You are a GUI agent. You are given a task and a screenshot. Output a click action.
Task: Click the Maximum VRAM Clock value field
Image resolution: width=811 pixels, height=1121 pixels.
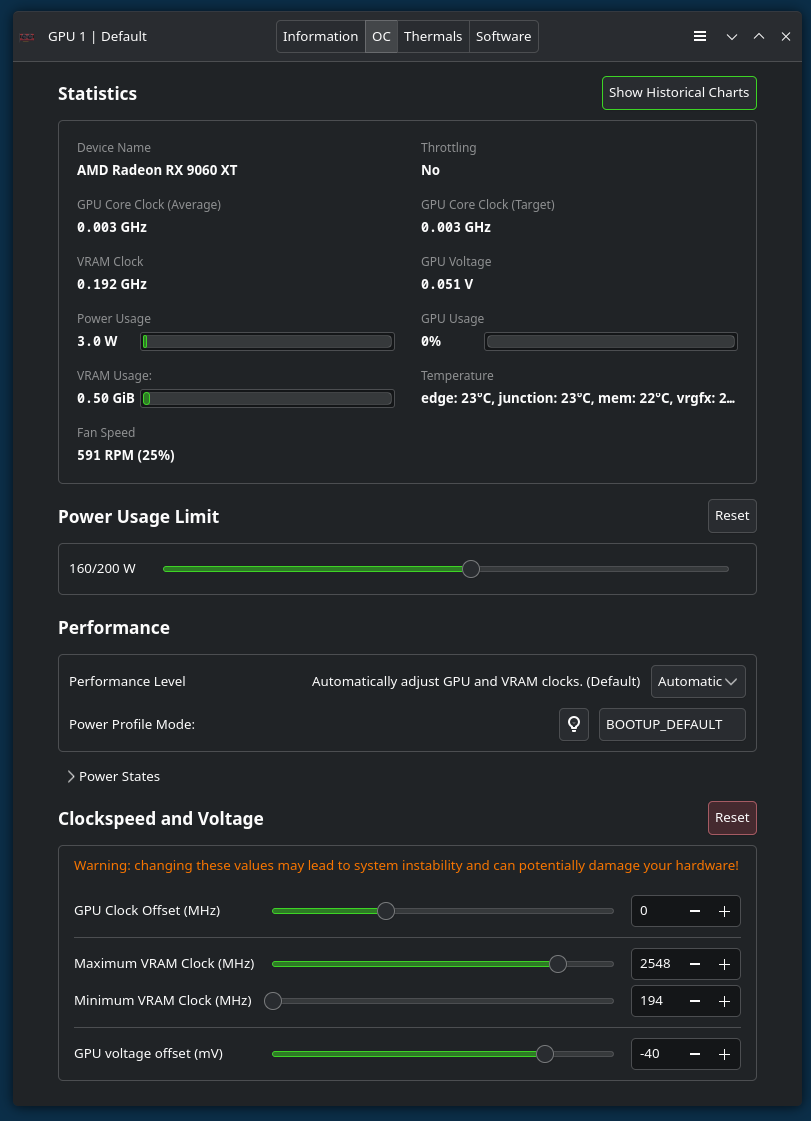657,964
